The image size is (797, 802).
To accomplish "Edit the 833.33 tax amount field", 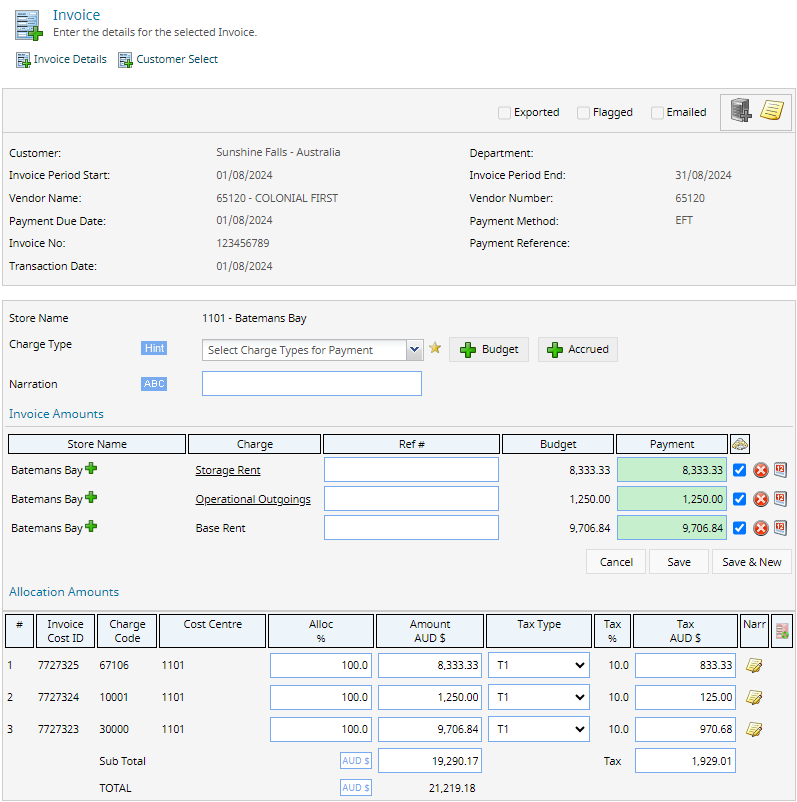I will [685, 665].
